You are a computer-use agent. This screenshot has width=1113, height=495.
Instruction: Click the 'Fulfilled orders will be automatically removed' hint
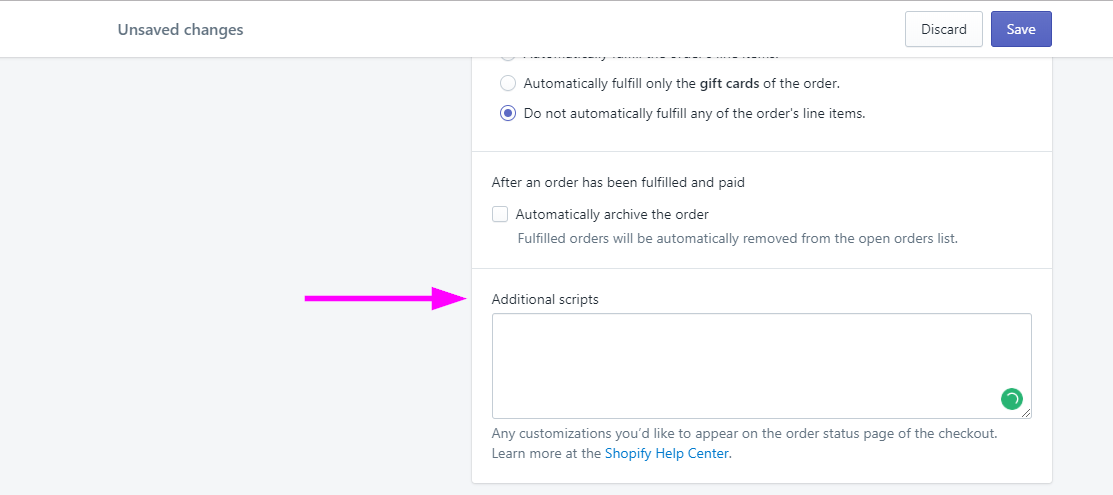tap(738, 239)
